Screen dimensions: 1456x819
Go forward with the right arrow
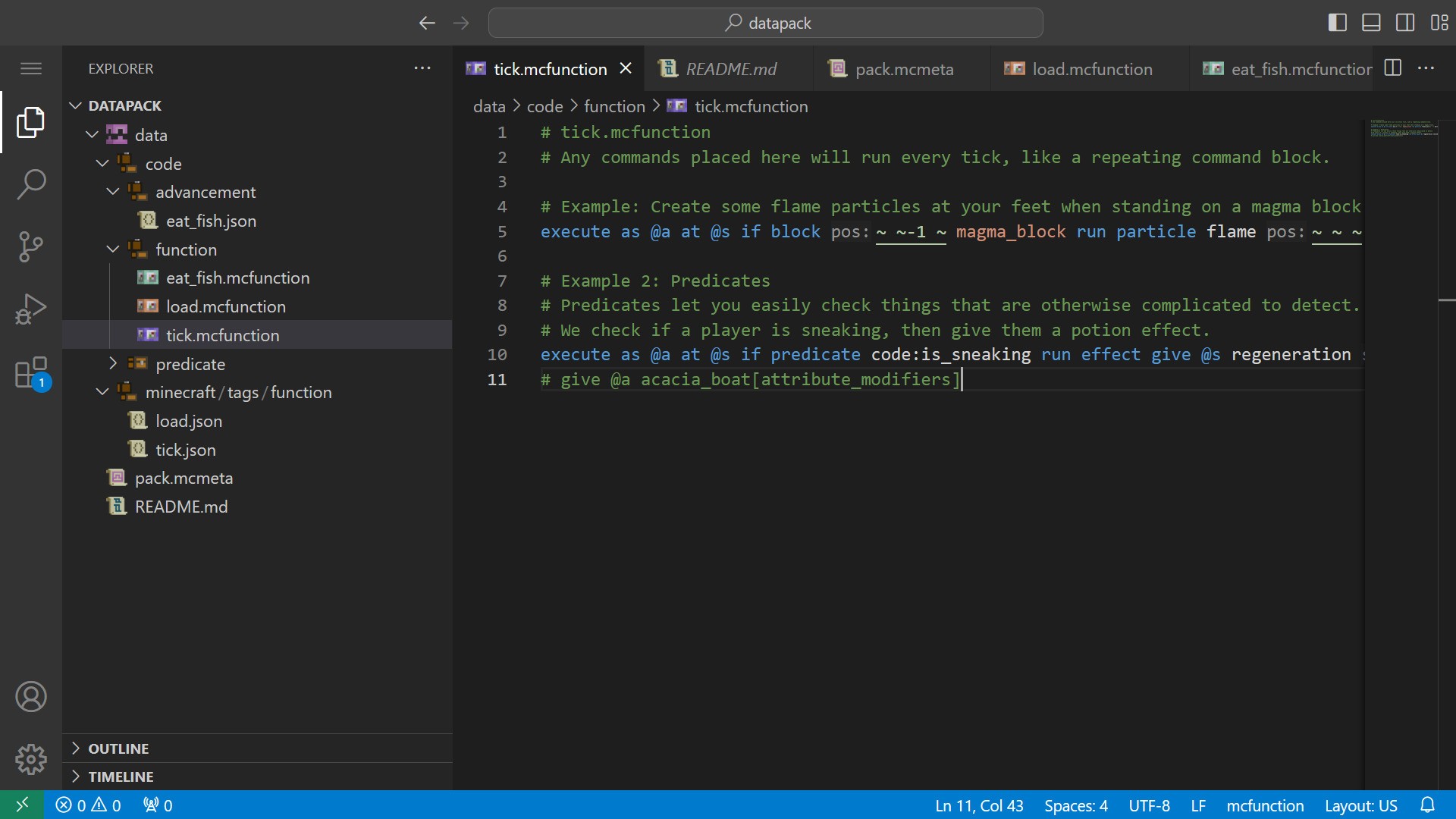click(461, 23)
